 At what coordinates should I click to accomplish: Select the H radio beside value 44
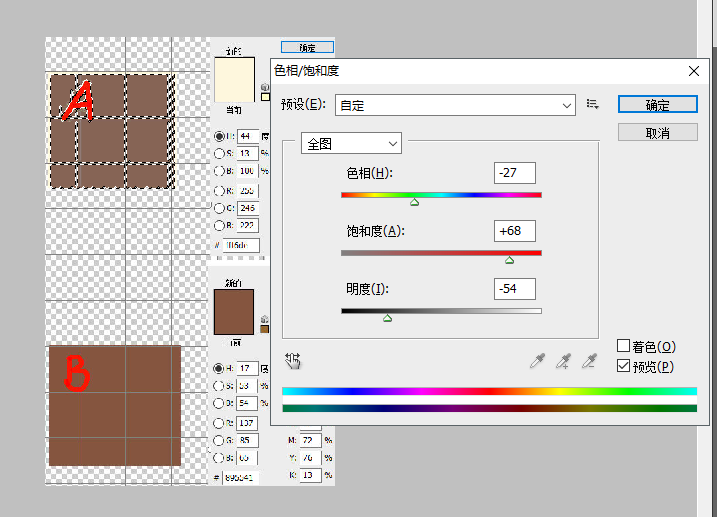219,136
